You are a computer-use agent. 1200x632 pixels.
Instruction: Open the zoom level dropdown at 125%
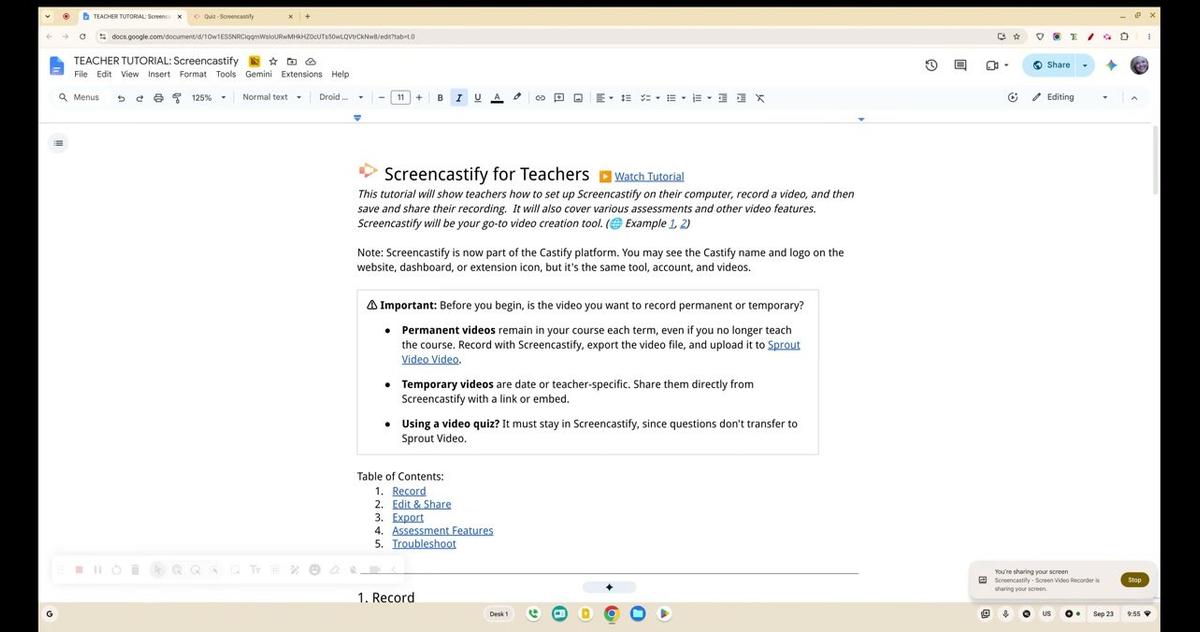[209, 98]
